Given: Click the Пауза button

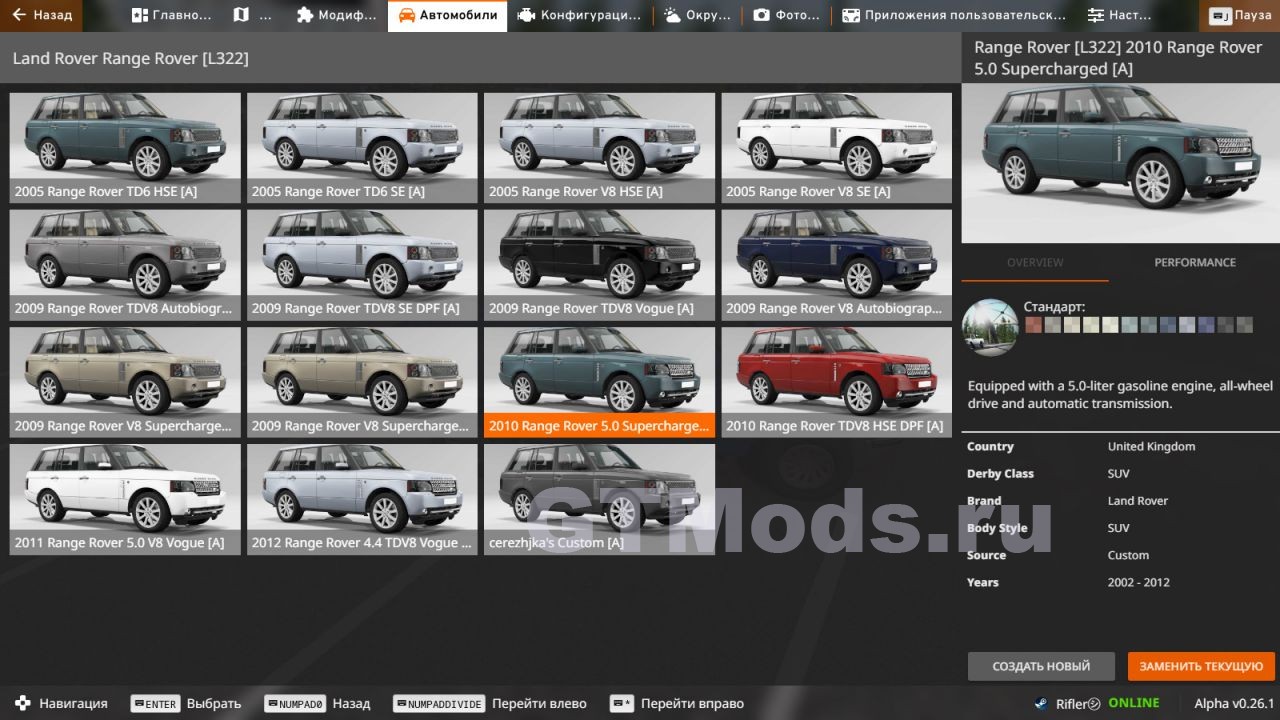Looking at the screenshot, I should [x=1239, y=16].
